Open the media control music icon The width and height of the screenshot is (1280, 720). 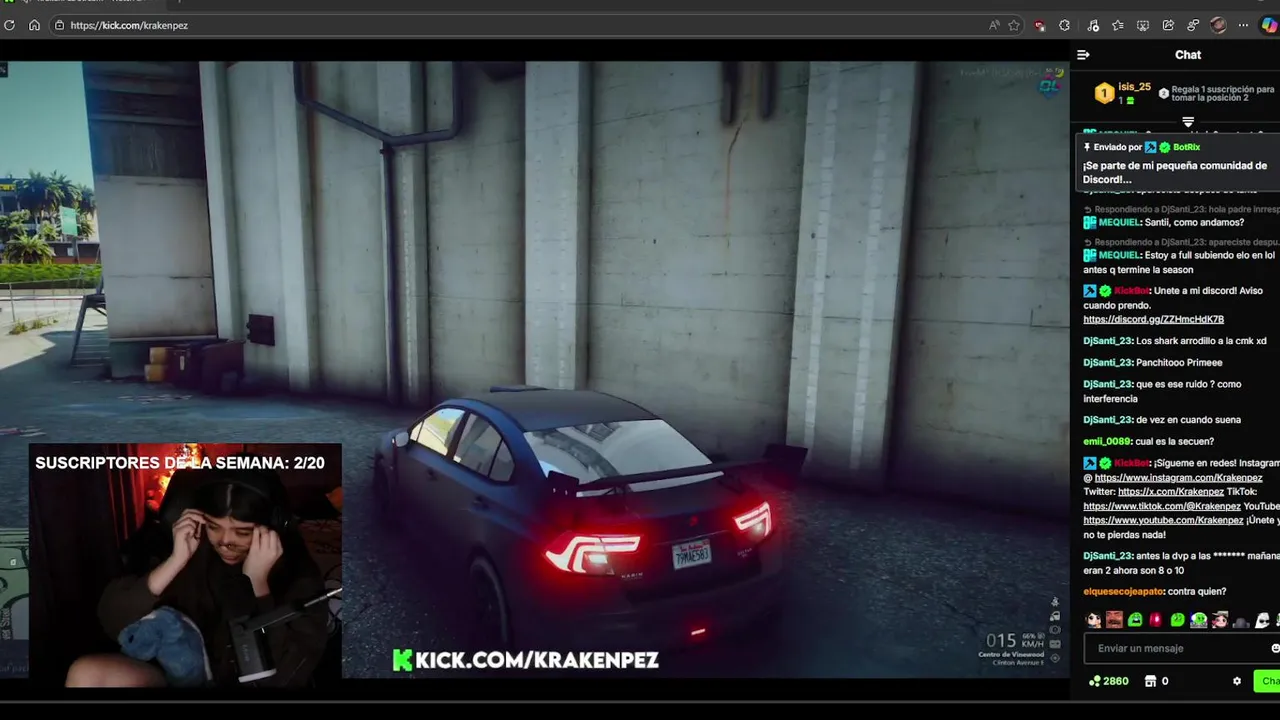tap(1093, 25)
